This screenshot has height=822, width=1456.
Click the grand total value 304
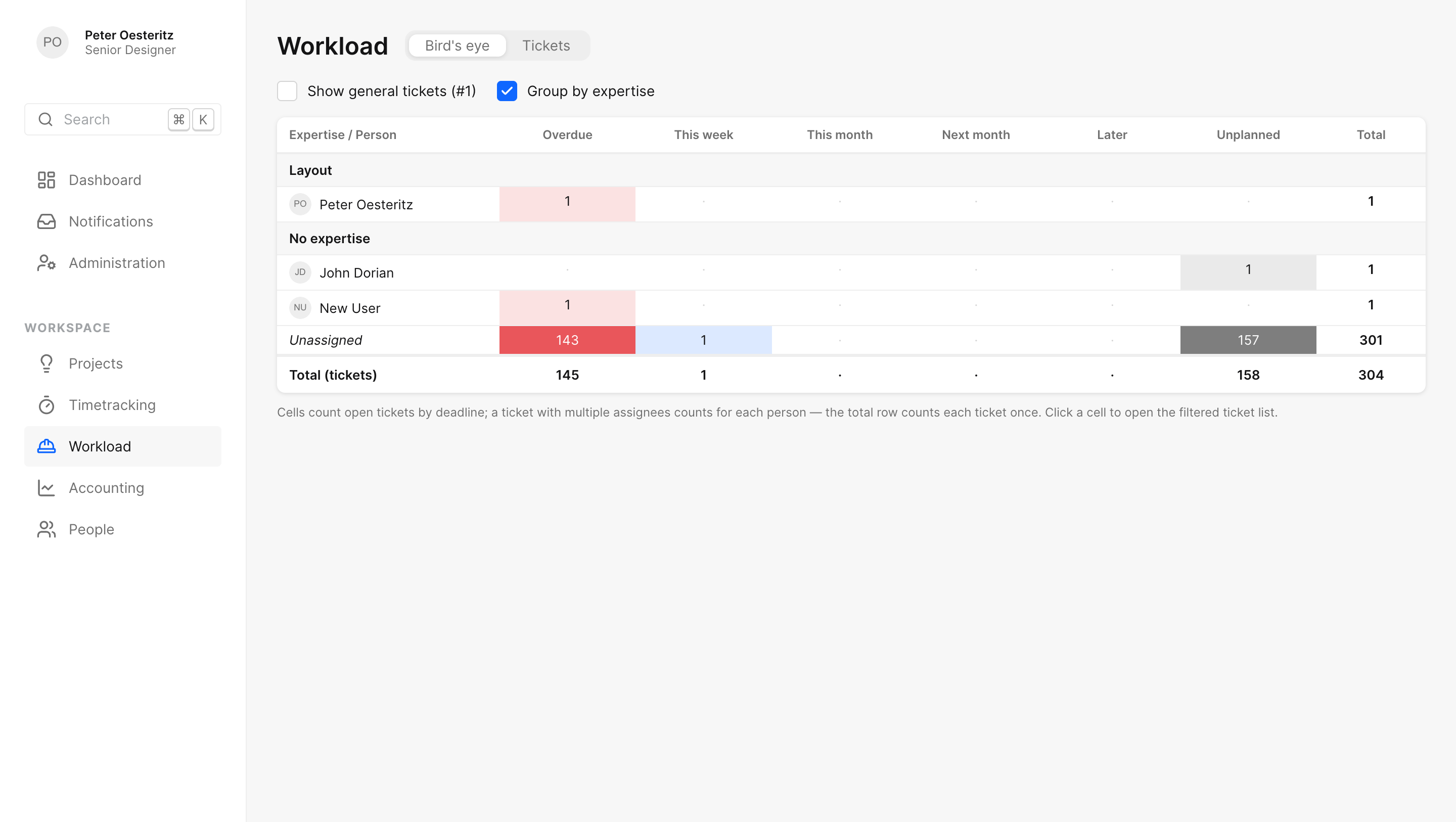1371,375
